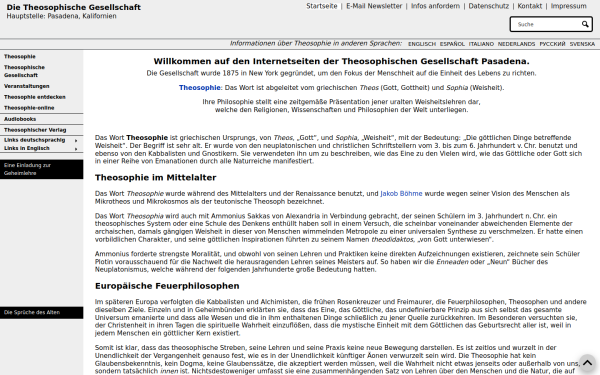Click Hauptstelle: Pasadena, Kalifornien subtitle
Viewport: 600px width, 375px height.
(61, 16)
